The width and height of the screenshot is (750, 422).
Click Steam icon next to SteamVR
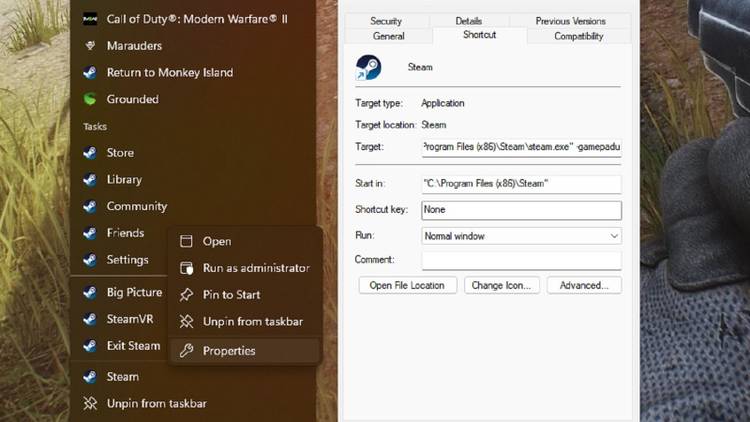pos(90,319)
